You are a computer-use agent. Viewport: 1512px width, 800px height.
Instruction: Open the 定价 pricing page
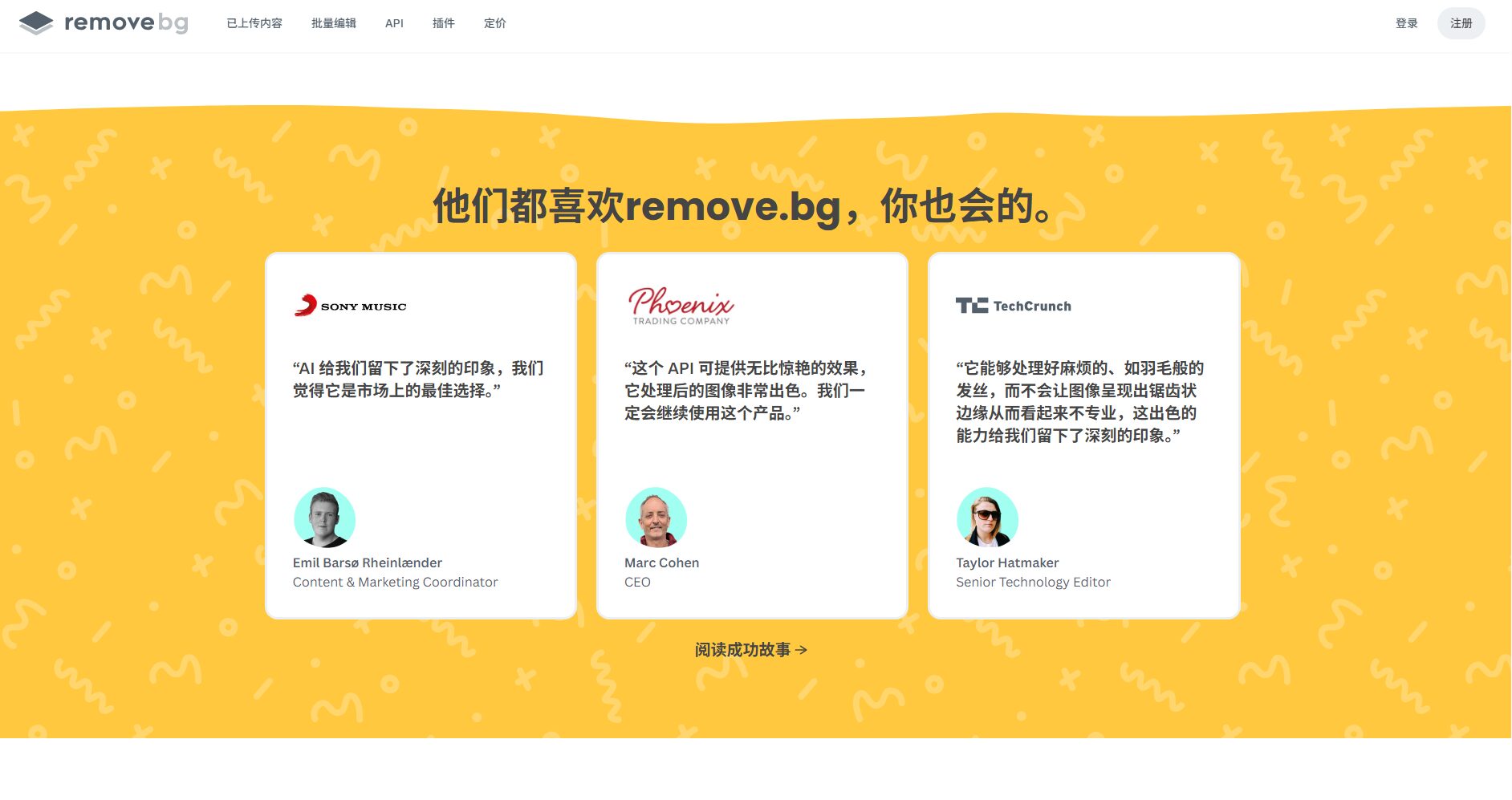[495, 23]
